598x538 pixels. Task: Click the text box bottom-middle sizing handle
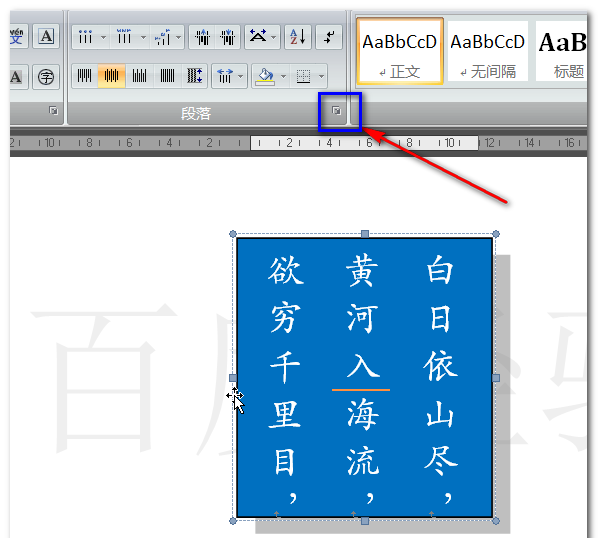pyautogui.click(x=365, y=521)
